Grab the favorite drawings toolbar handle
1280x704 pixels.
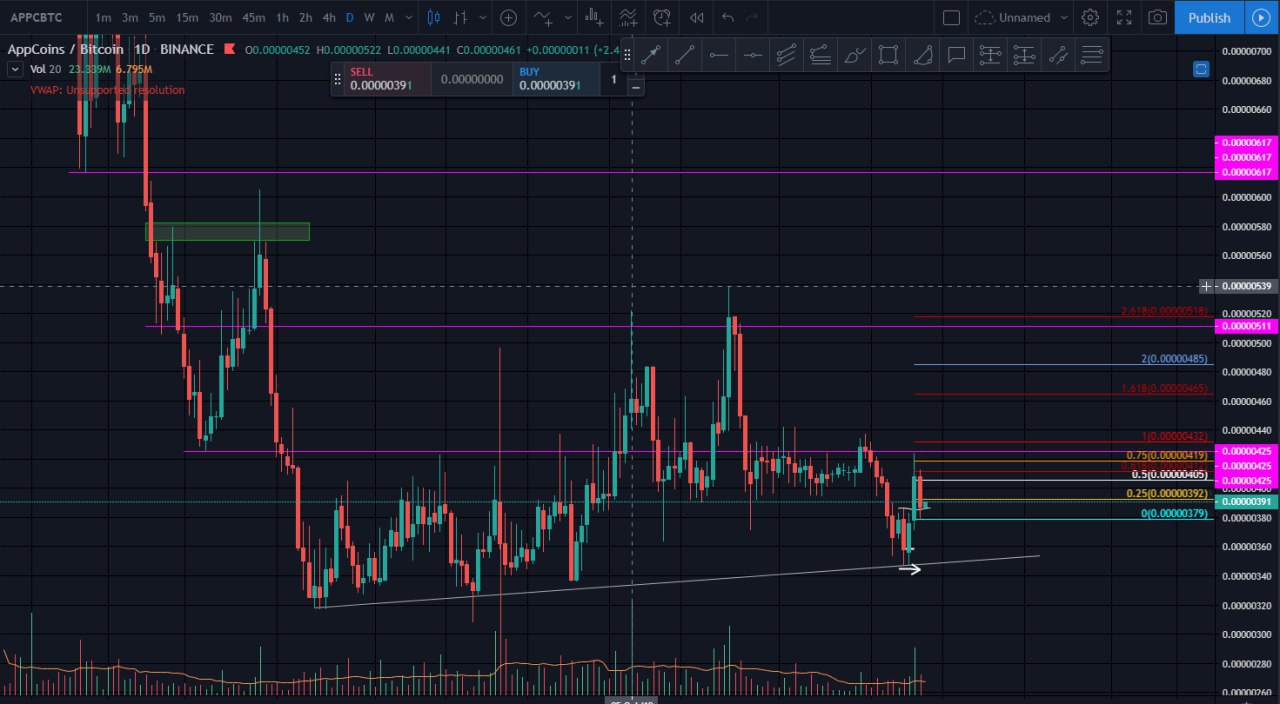pos(628,56)
